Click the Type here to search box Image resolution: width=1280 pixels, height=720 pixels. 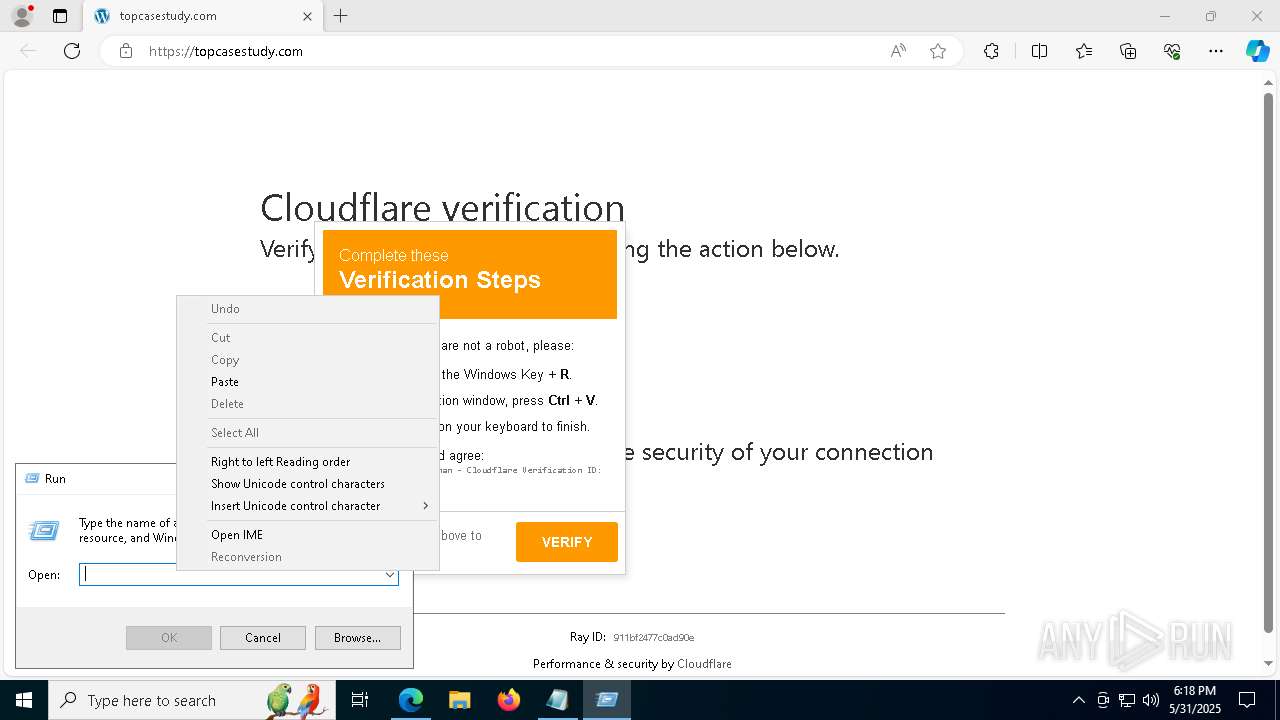192,700
